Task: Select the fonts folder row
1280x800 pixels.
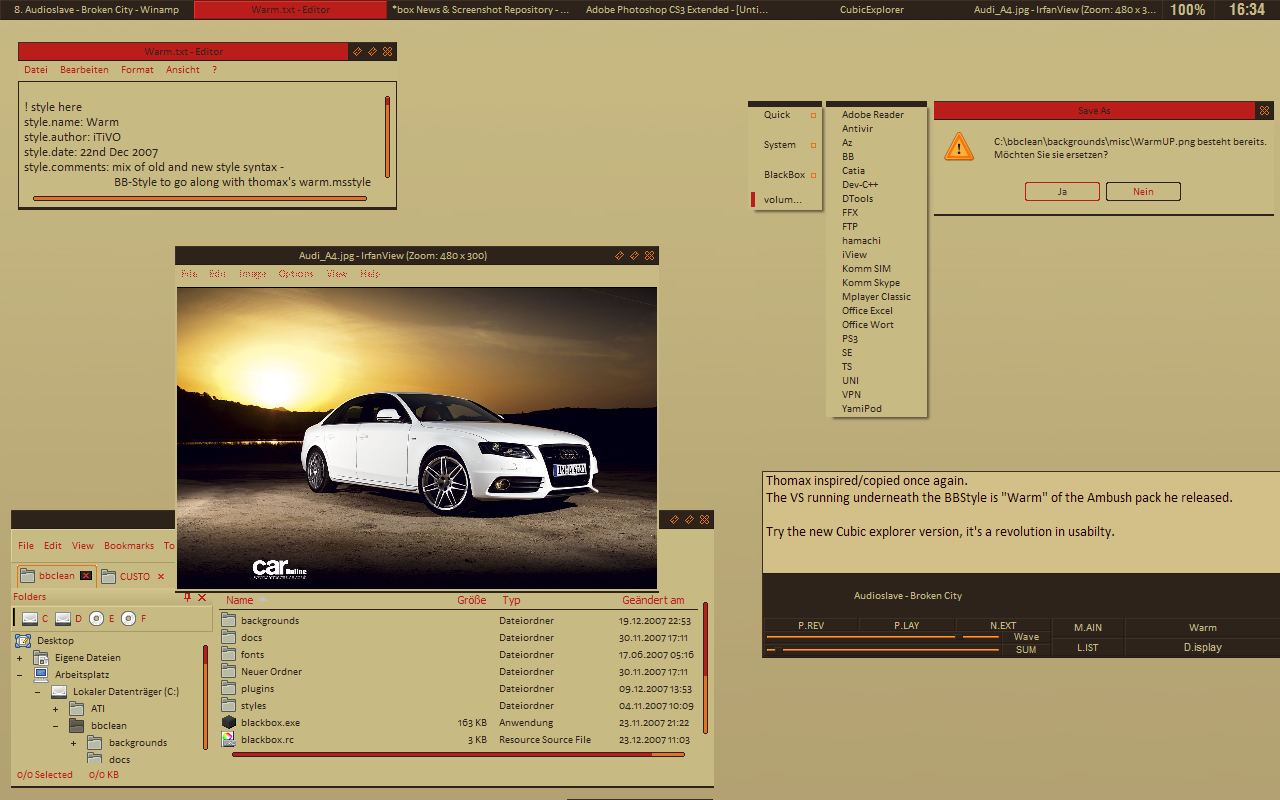Action: (457, 655)
